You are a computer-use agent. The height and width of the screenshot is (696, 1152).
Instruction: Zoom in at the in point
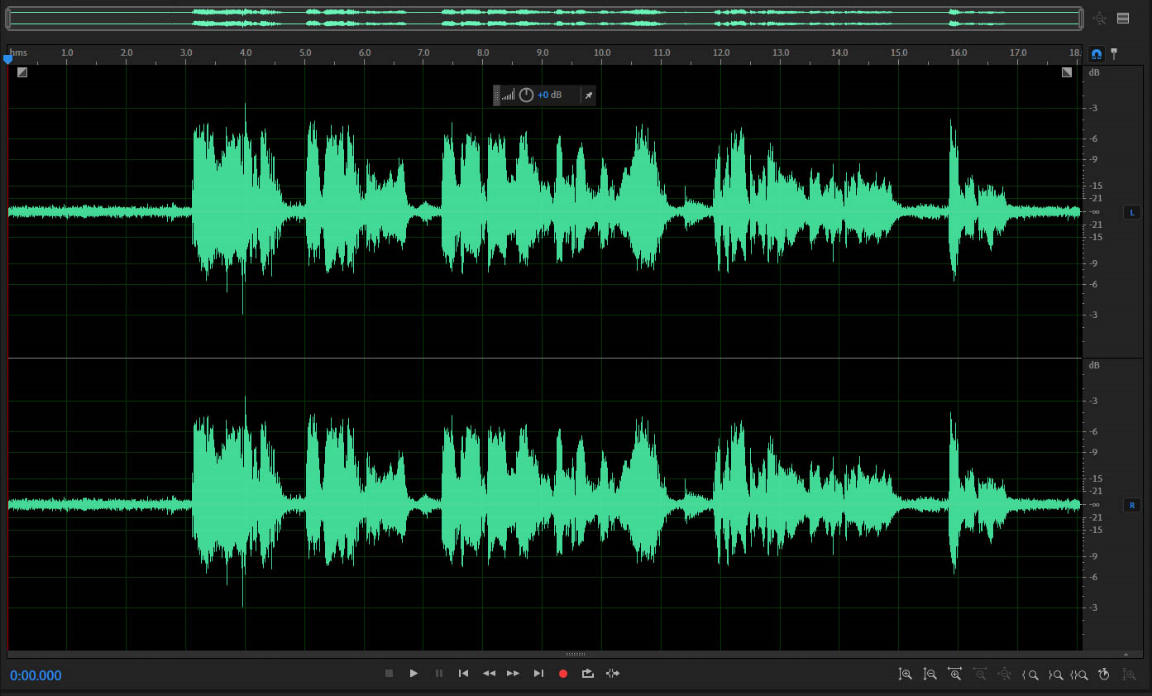[1030, 675]
